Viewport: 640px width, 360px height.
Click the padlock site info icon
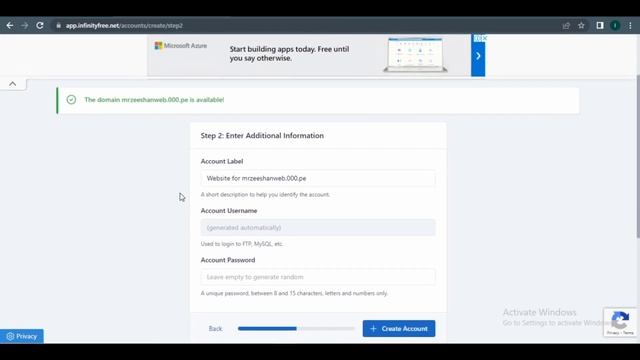coord(59,25)
